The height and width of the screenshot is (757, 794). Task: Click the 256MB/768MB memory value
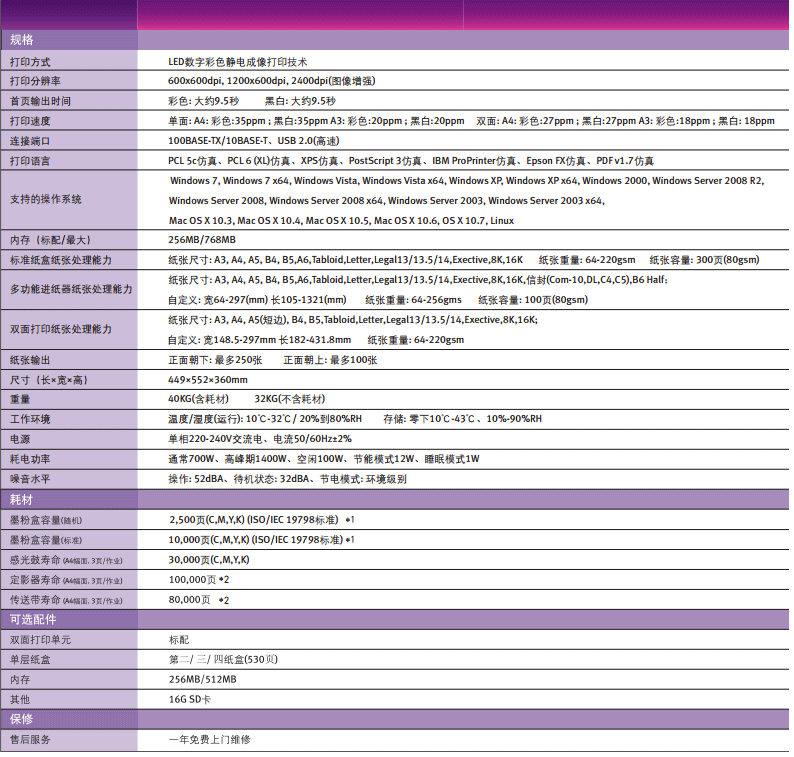(x=202, y=240)
